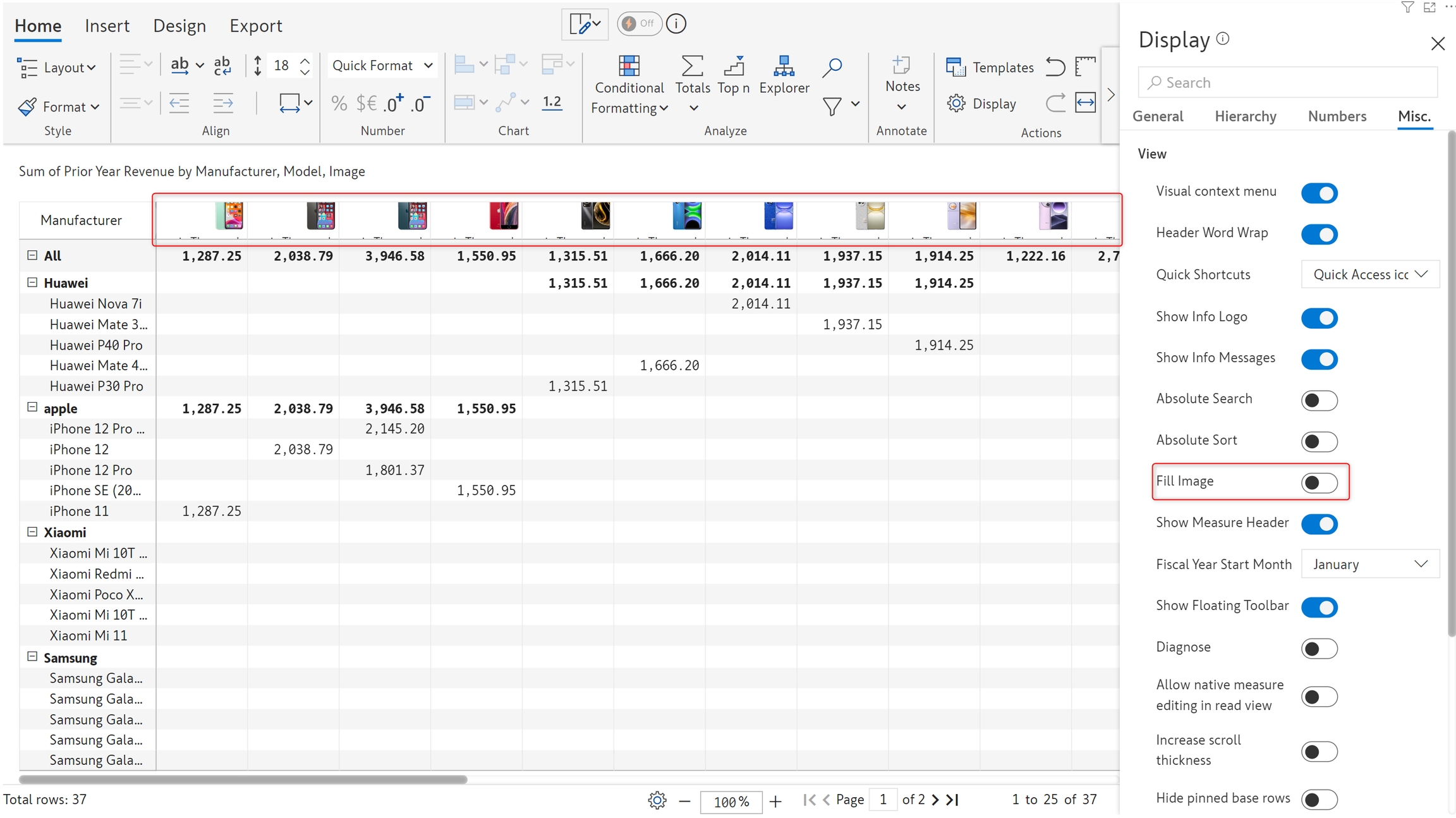Click the Templates icon
The height and width of the screenshot is (818, 1456).
tap(955, 67)
